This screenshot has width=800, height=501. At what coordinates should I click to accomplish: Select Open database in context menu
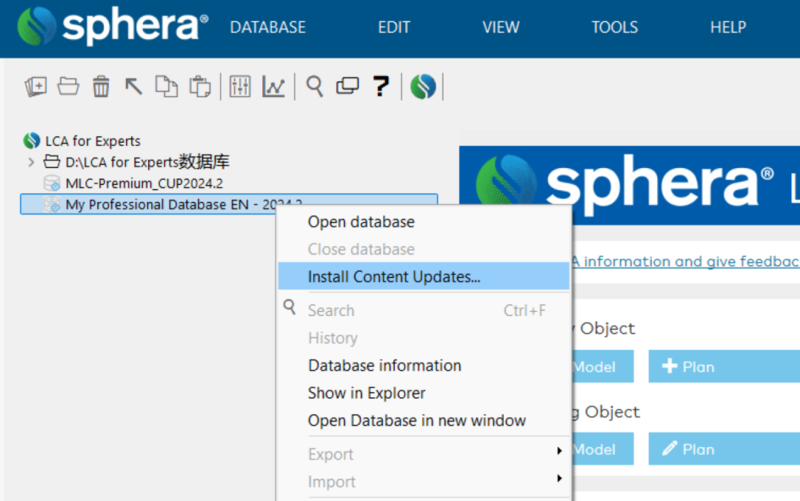point(361,222)
